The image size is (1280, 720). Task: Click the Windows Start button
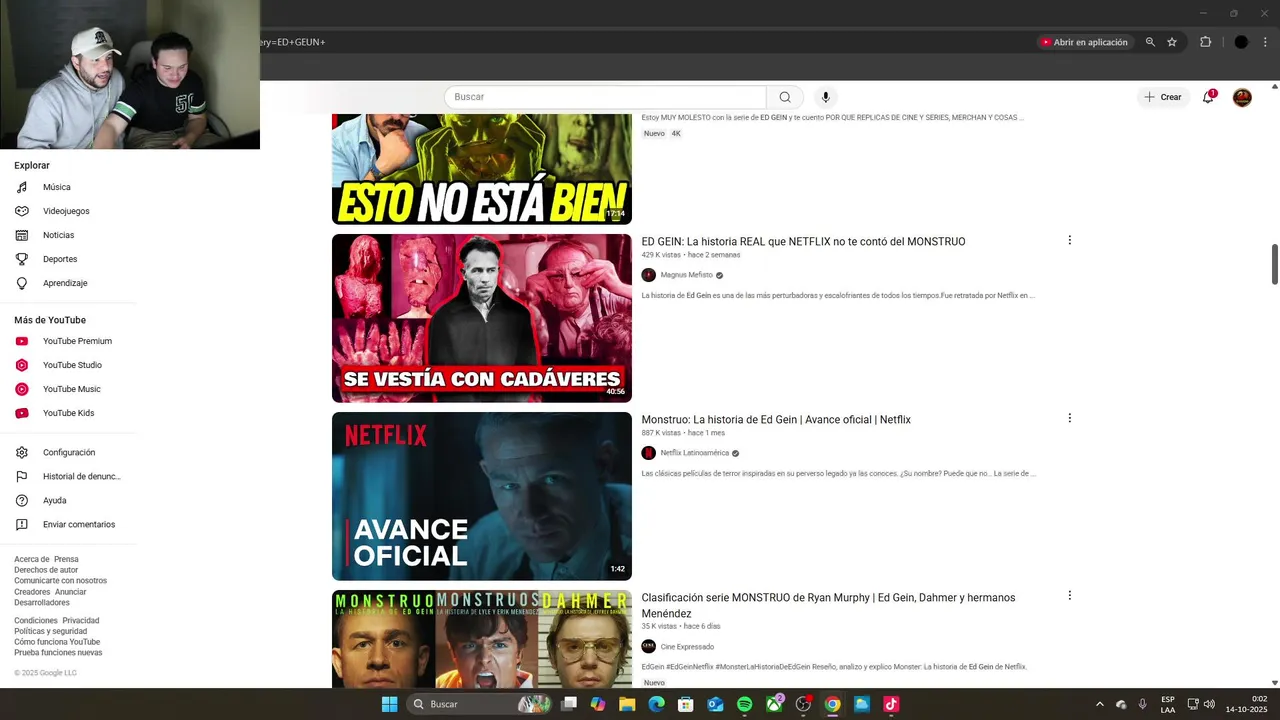tap(389, 704)
